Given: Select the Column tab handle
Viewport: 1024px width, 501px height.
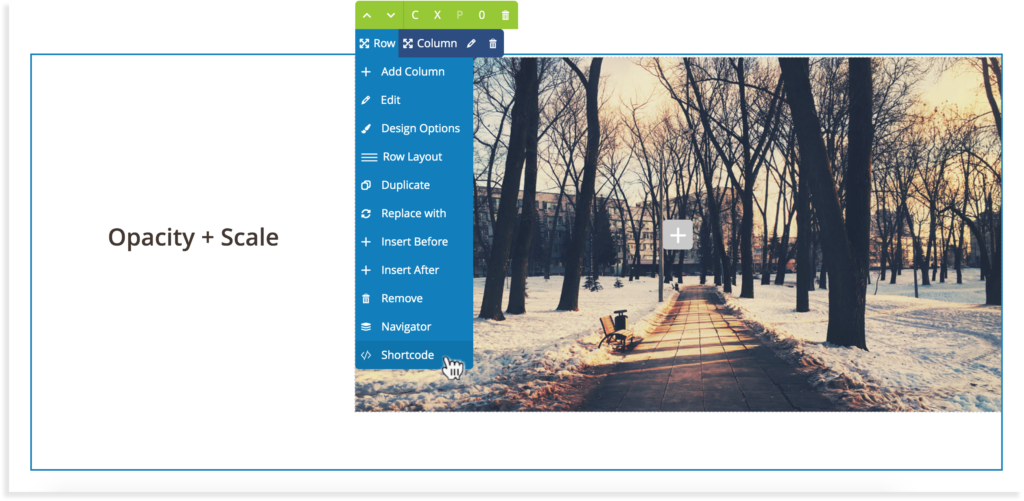Looking at the screenshot, I should pos(430,43).
